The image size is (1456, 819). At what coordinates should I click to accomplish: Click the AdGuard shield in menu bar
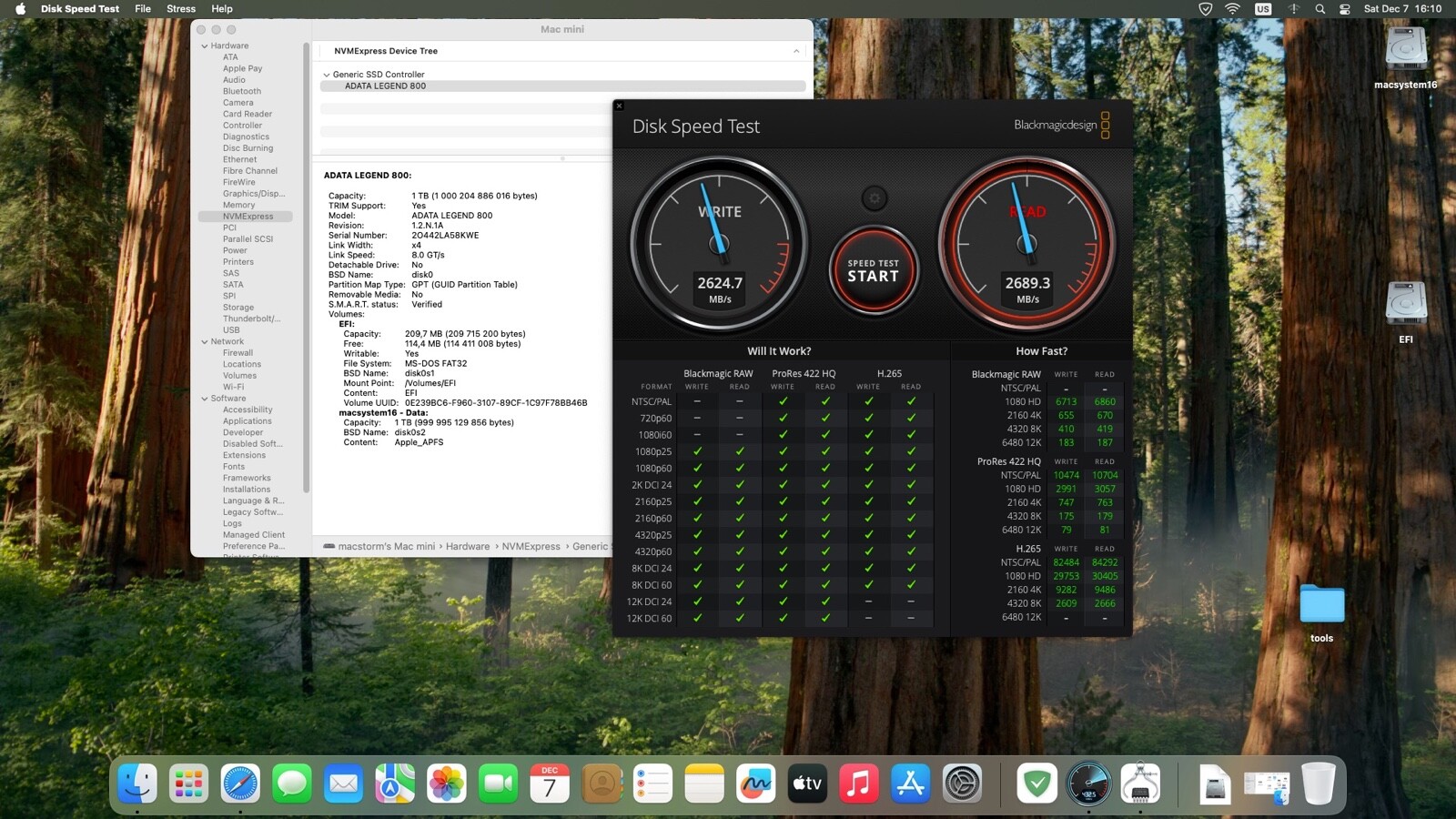[1206, 9]
